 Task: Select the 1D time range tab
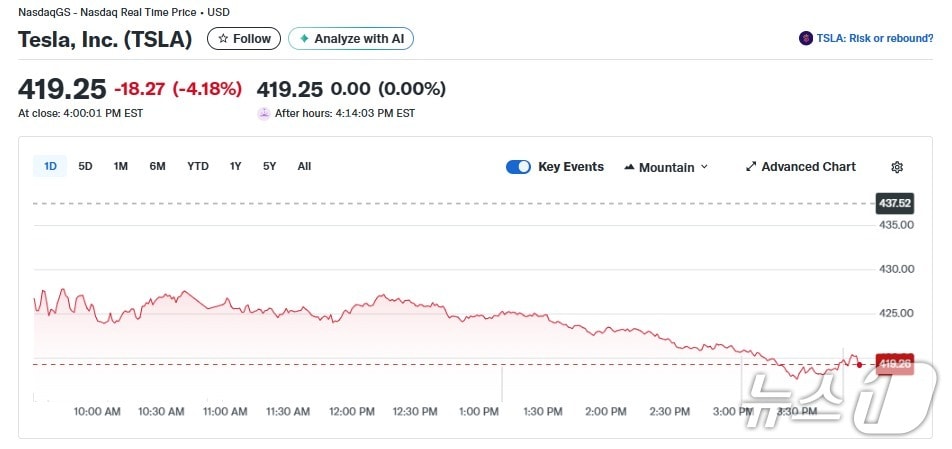click(x=50, y=166)
